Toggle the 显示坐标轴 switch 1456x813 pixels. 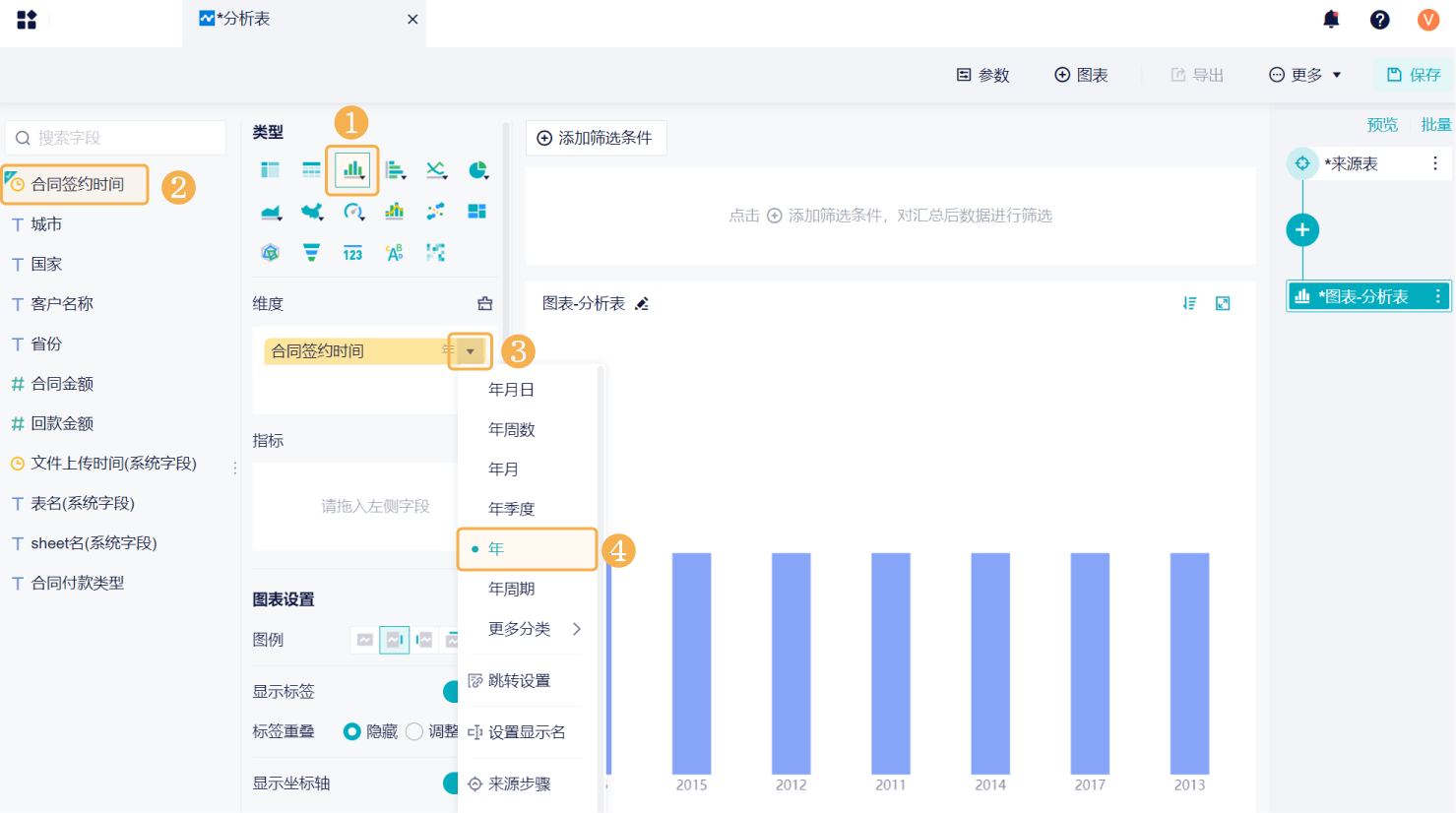click(x=451, y=783)
